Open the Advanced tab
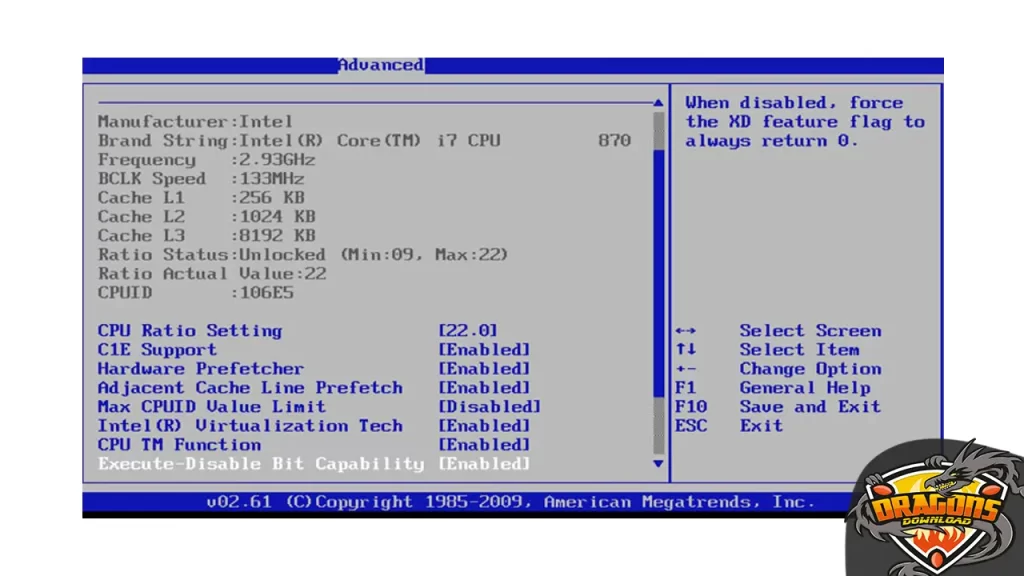Image resolution: width=1024 pixels, height=576 pixels. coord(380,65)
